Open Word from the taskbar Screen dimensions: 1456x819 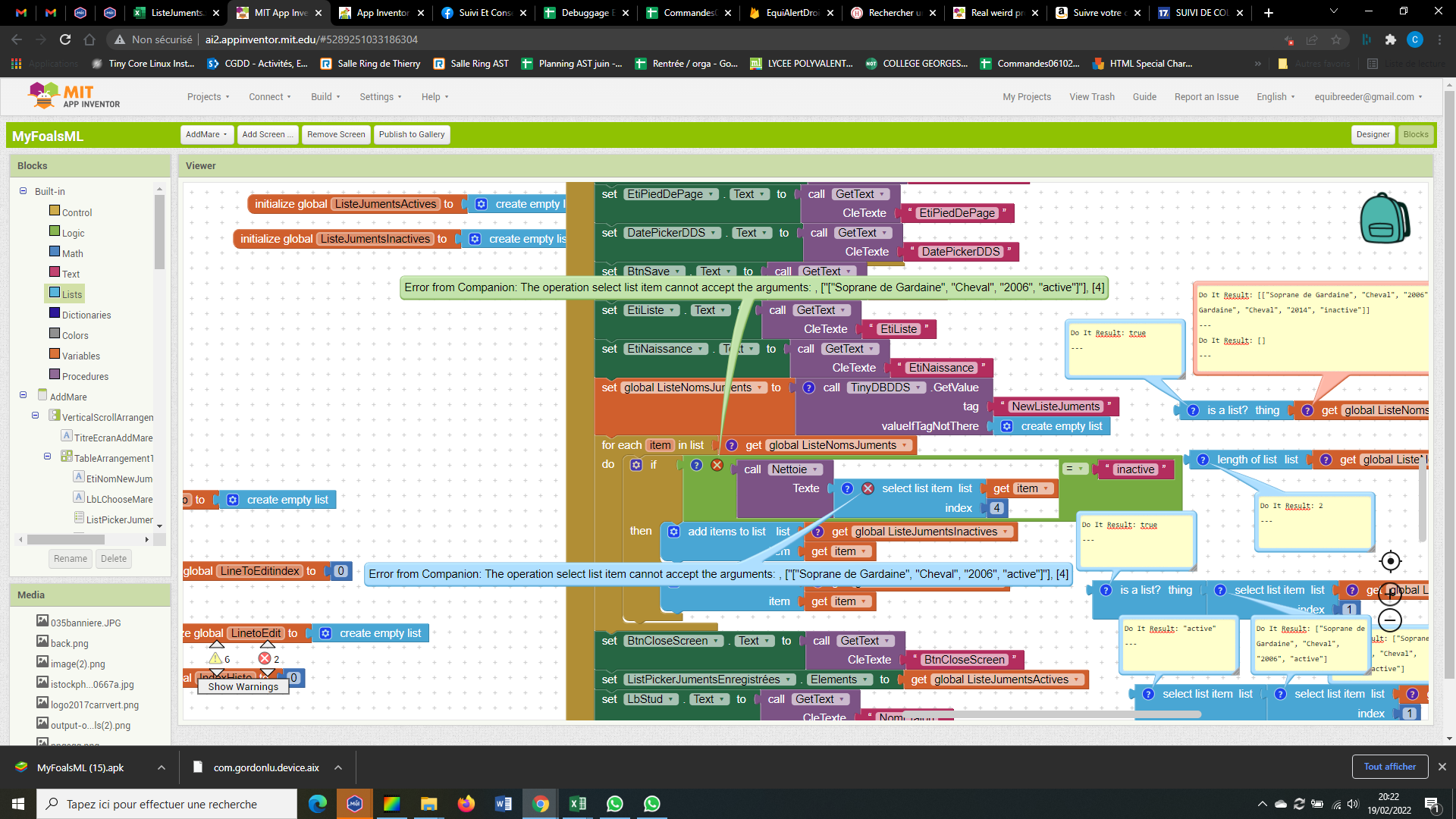(504, 804)
